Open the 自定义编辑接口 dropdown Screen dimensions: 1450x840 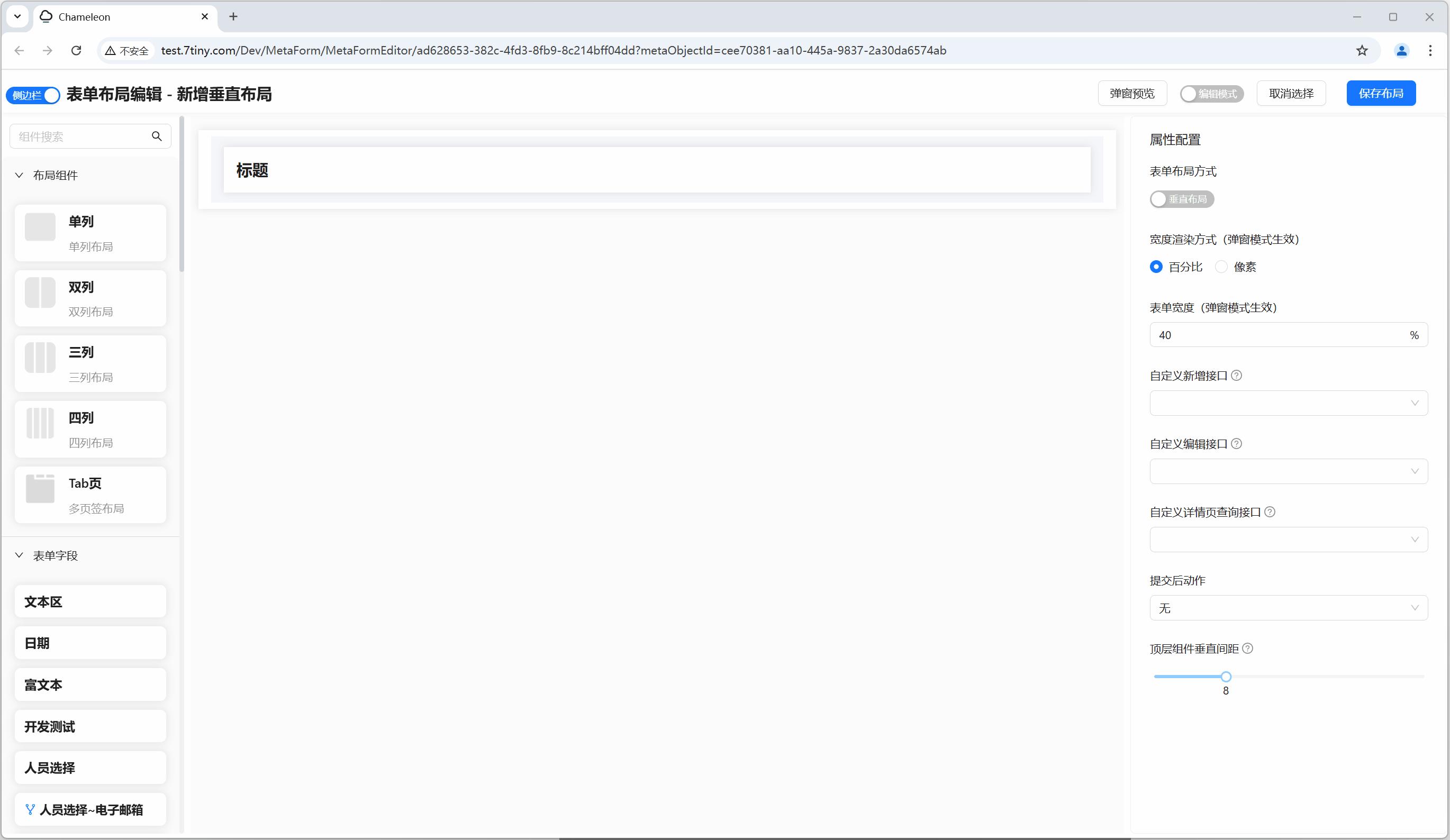(1288, 471)
